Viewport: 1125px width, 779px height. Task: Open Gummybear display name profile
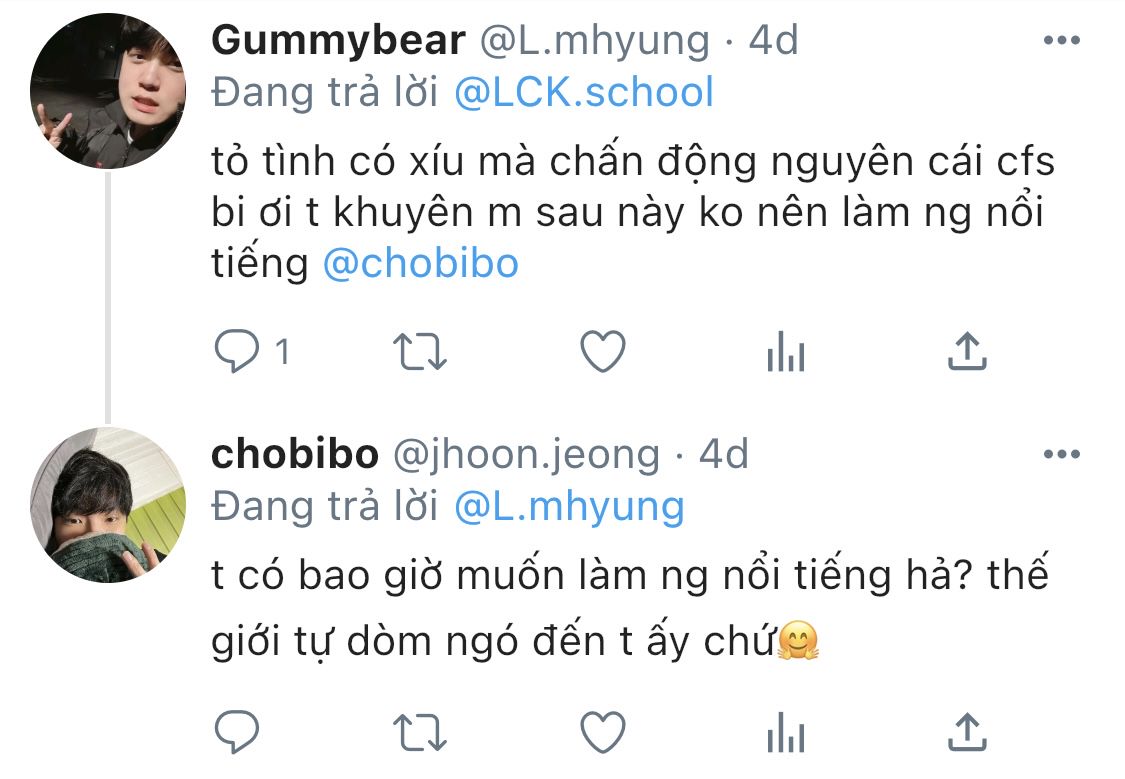(x=338, y=40)
